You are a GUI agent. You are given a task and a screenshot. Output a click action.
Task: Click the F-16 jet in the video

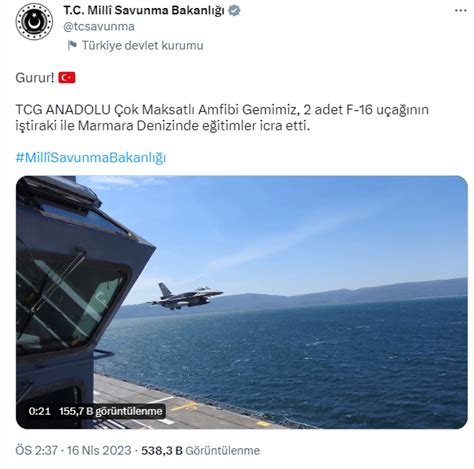185,296
